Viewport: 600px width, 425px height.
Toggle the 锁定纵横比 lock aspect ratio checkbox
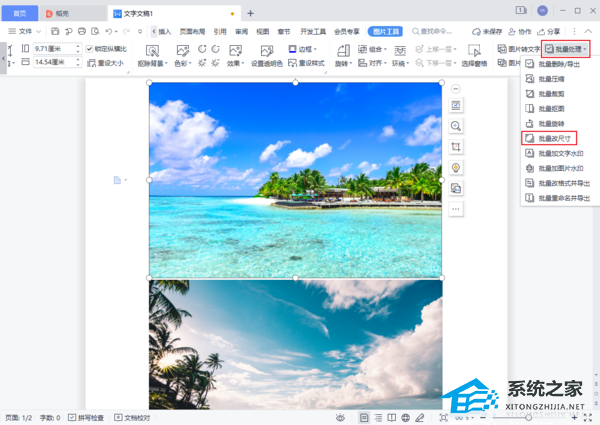89,49
